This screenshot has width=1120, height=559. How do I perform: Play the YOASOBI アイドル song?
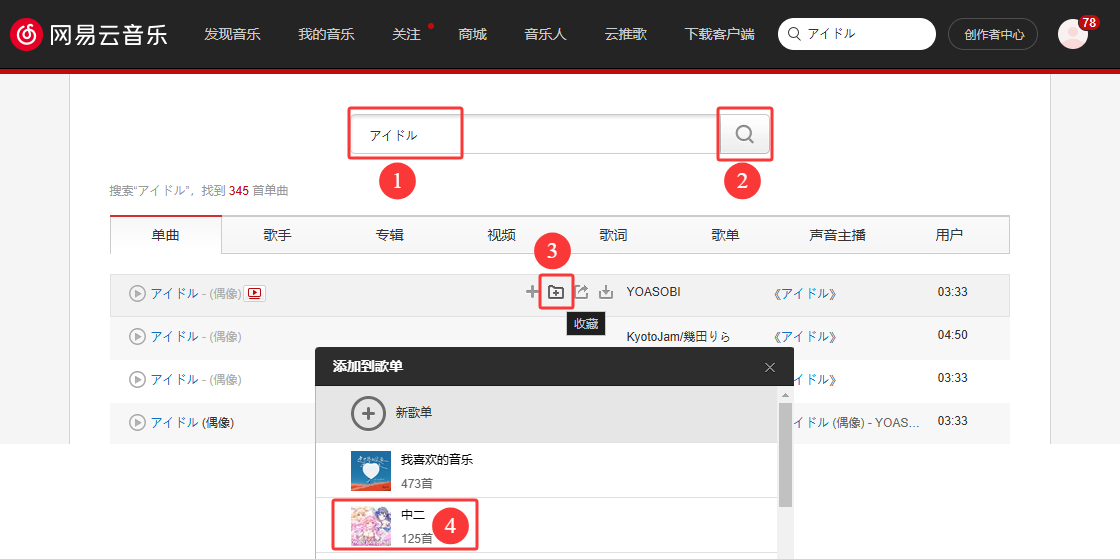(137, 293)
